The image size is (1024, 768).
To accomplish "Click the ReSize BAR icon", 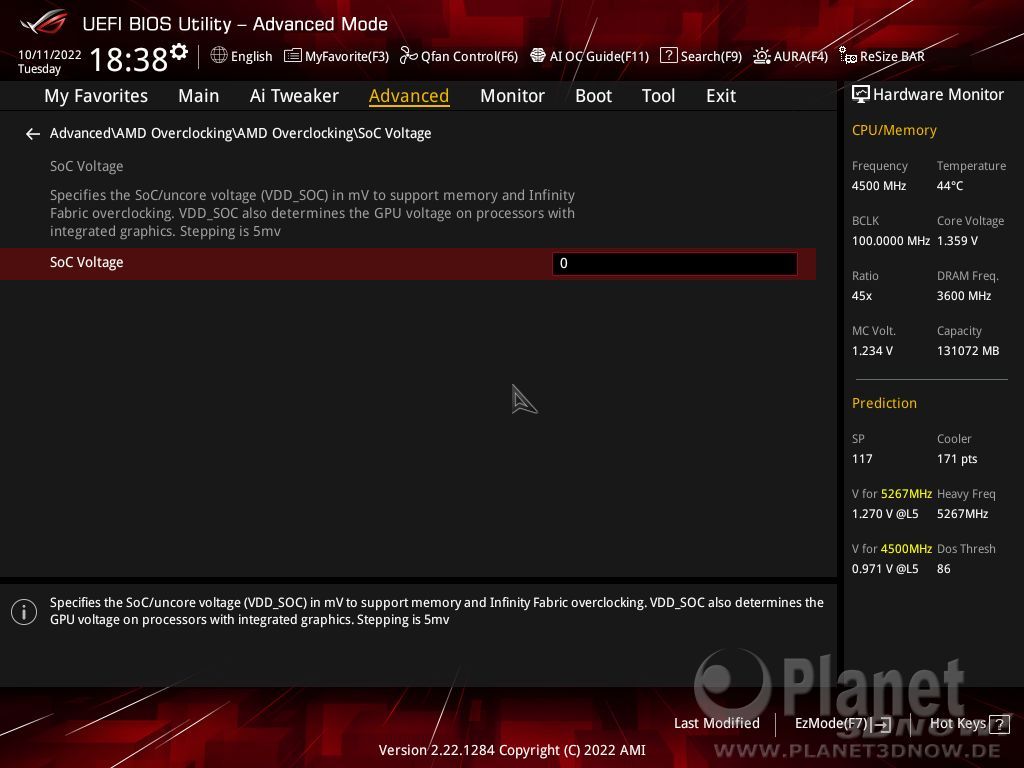I will click(848, 56).
